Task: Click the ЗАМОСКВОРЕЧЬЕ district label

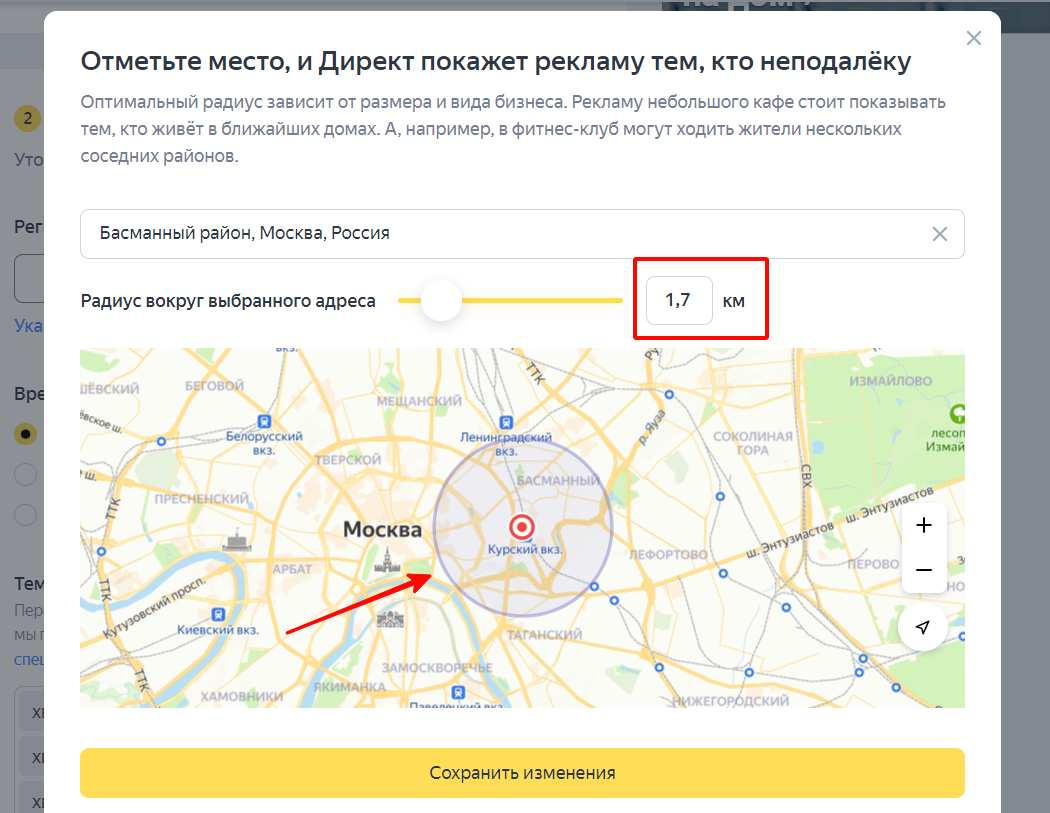Action: (x=437, y=668)
